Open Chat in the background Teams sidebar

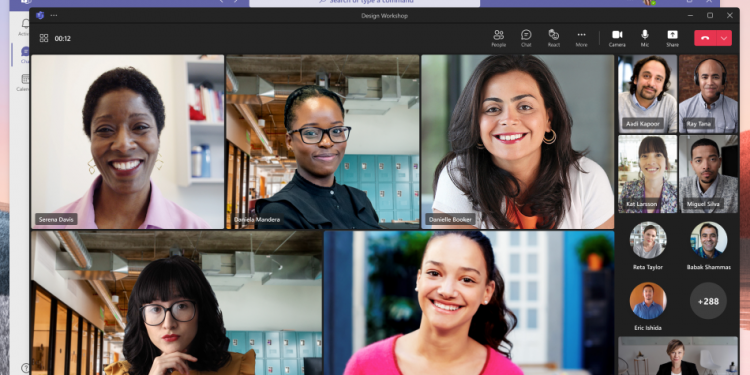24,55
